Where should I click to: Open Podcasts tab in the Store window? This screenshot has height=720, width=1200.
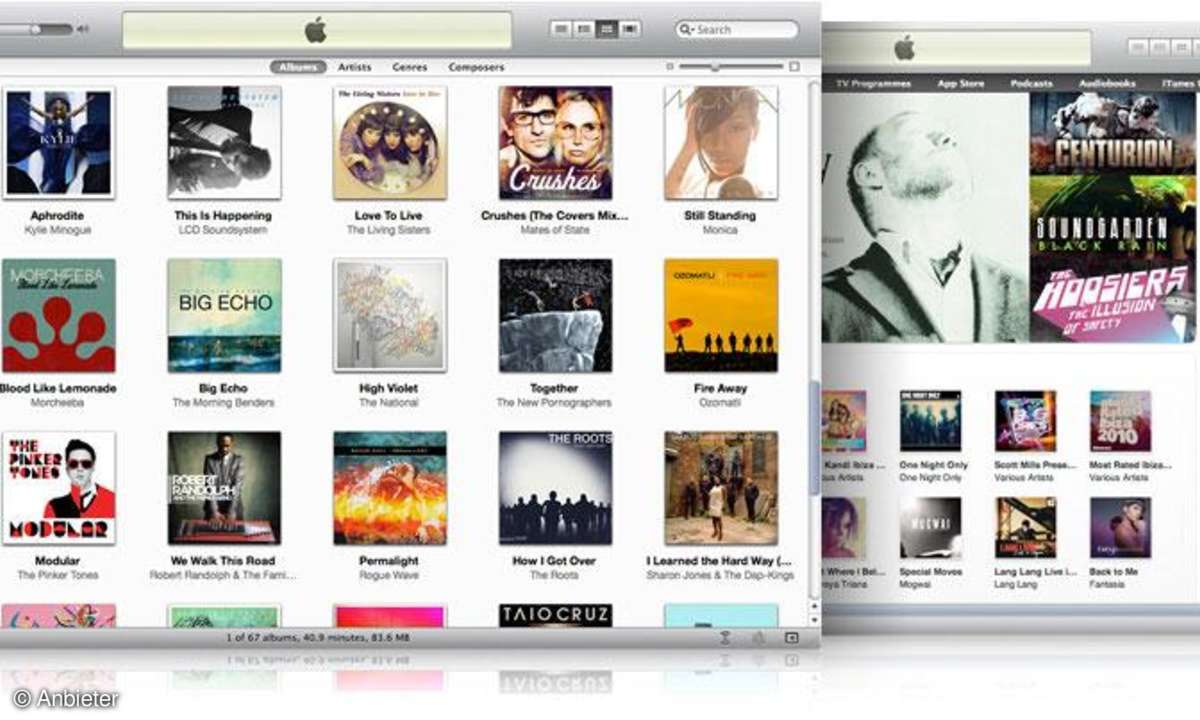1031,83
